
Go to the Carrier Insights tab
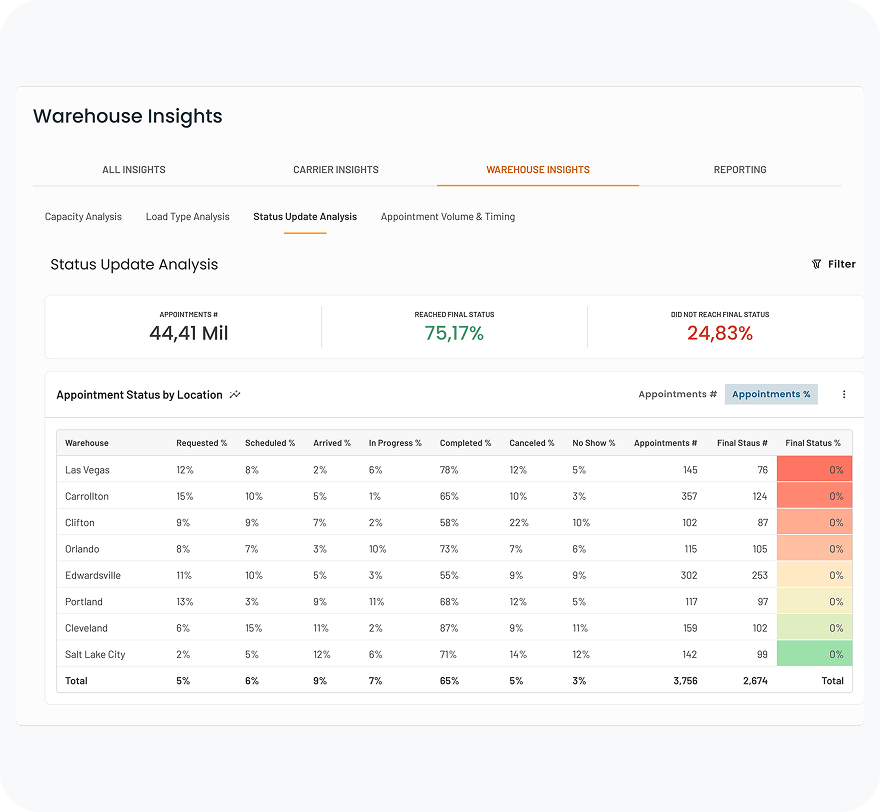[336, 170]
